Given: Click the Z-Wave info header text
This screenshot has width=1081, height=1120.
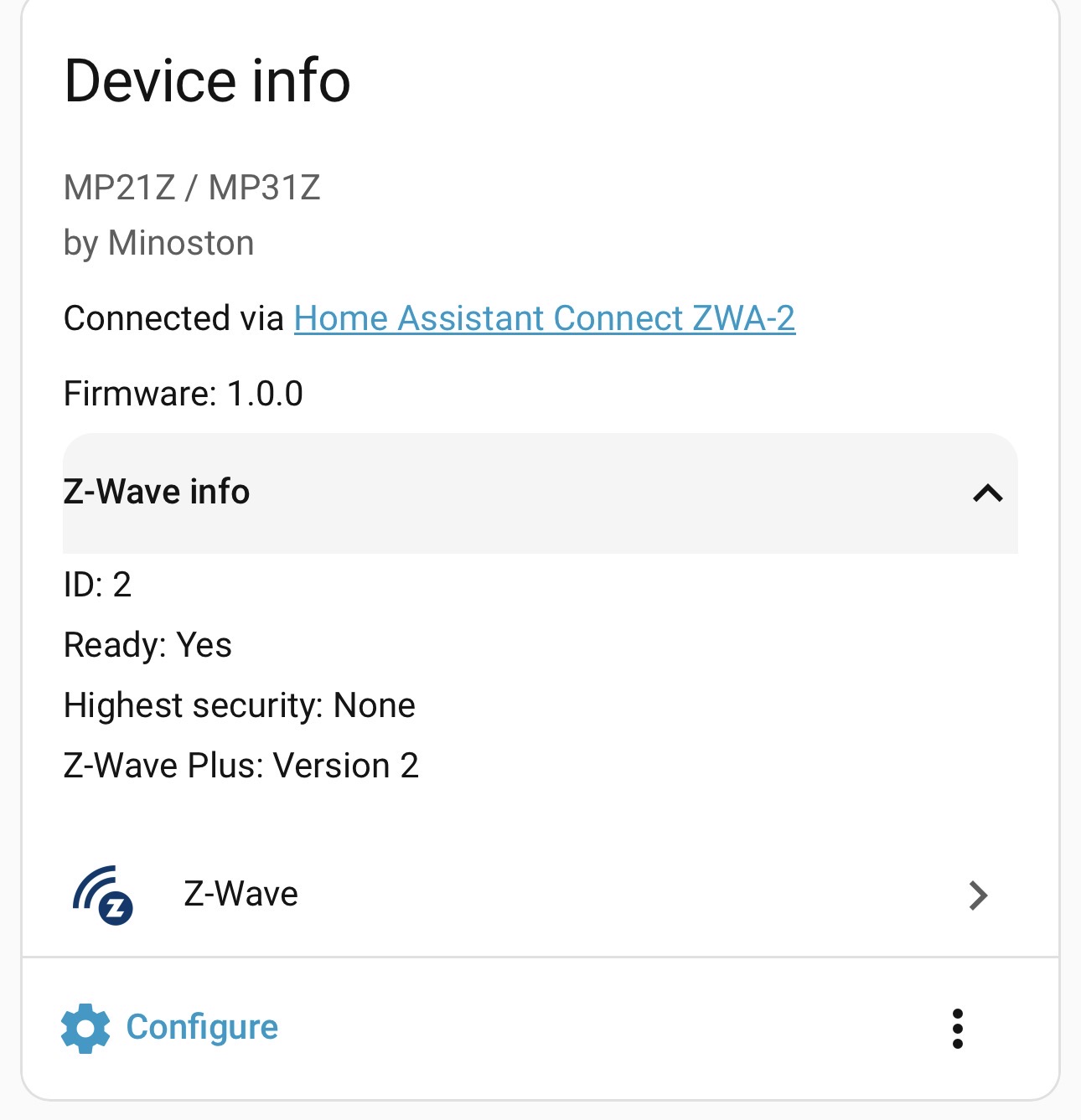Looking at the screenshot, I should click(157, 492).
